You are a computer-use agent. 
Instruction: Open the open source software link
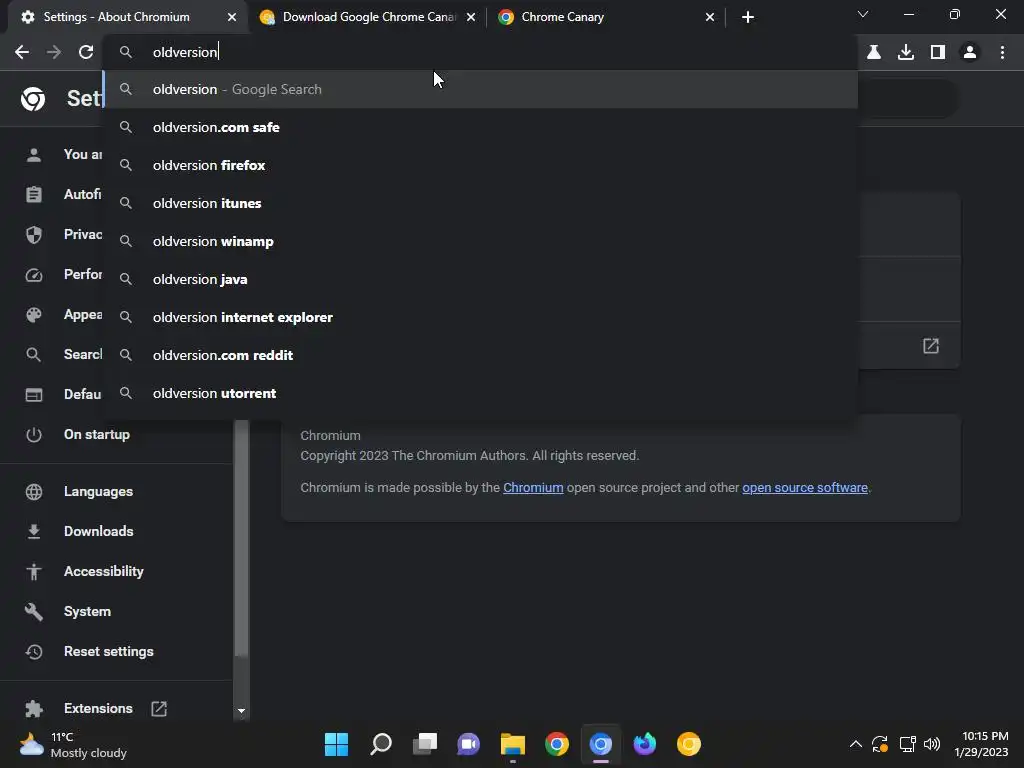click(805, 488)
